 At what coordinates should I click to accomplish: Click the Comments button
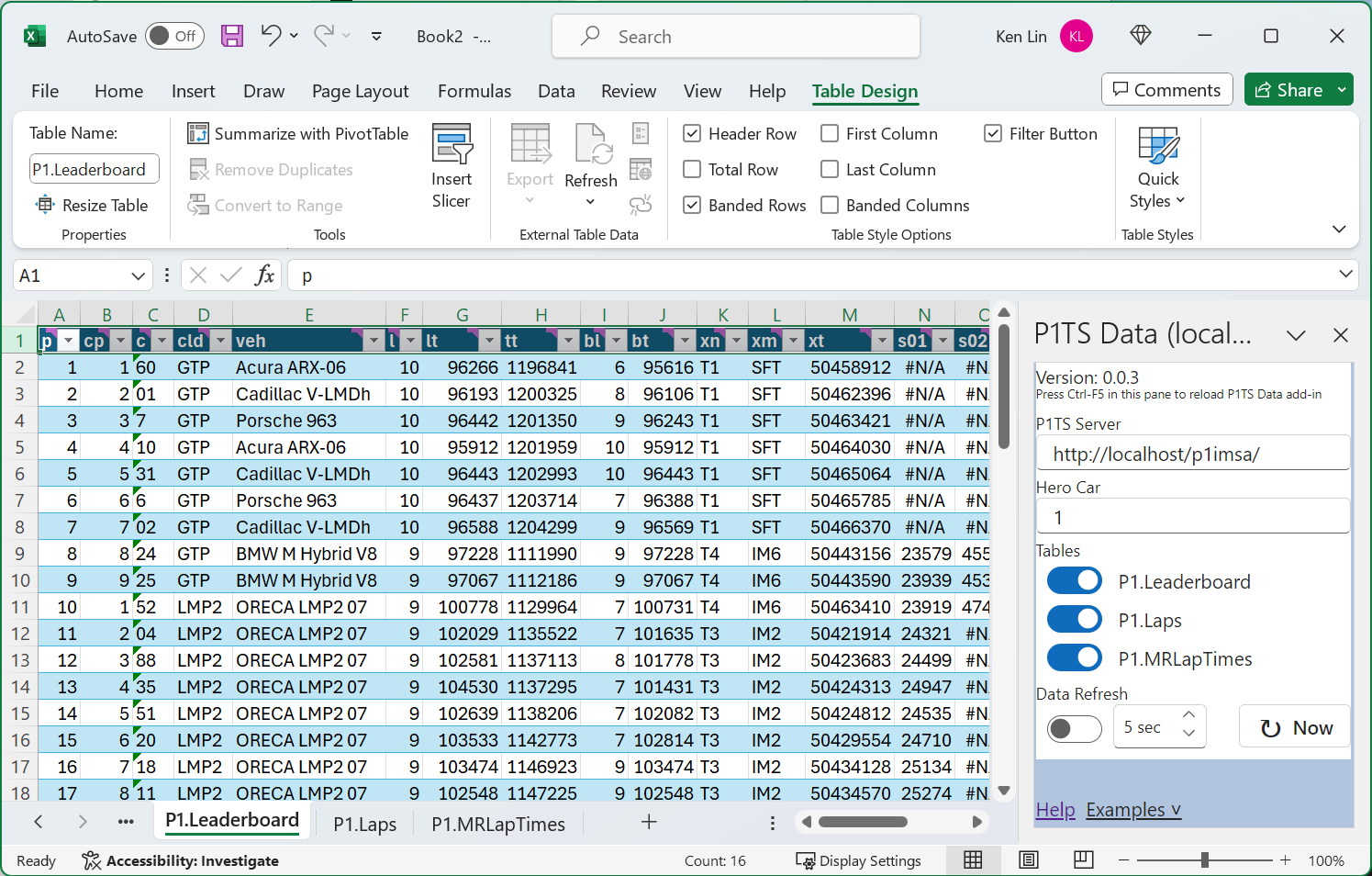pyautogui.click(x=1167, y=90)
